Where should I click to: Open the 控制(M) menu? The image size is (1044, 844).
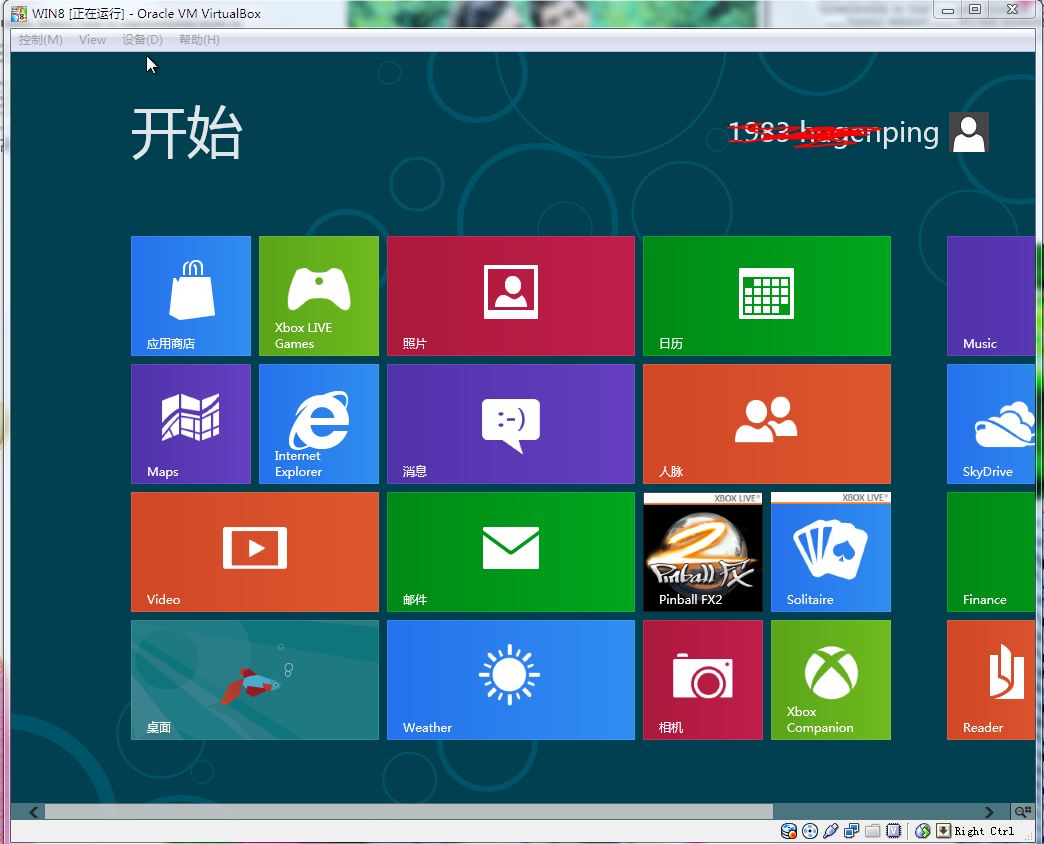pyautogui.click(x=40, y=40)
